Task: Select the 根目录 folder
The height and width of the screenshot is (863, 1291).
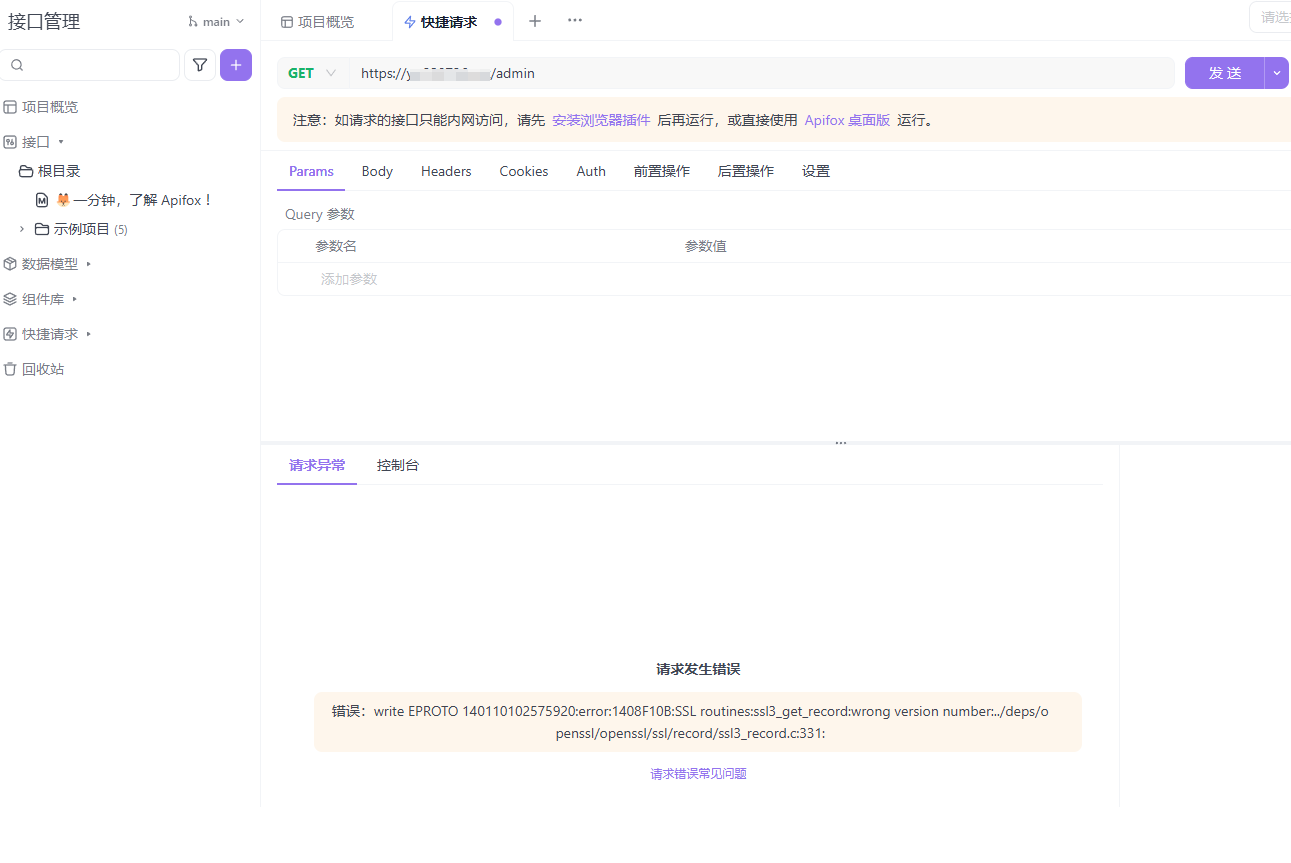Action: (59, 171)
